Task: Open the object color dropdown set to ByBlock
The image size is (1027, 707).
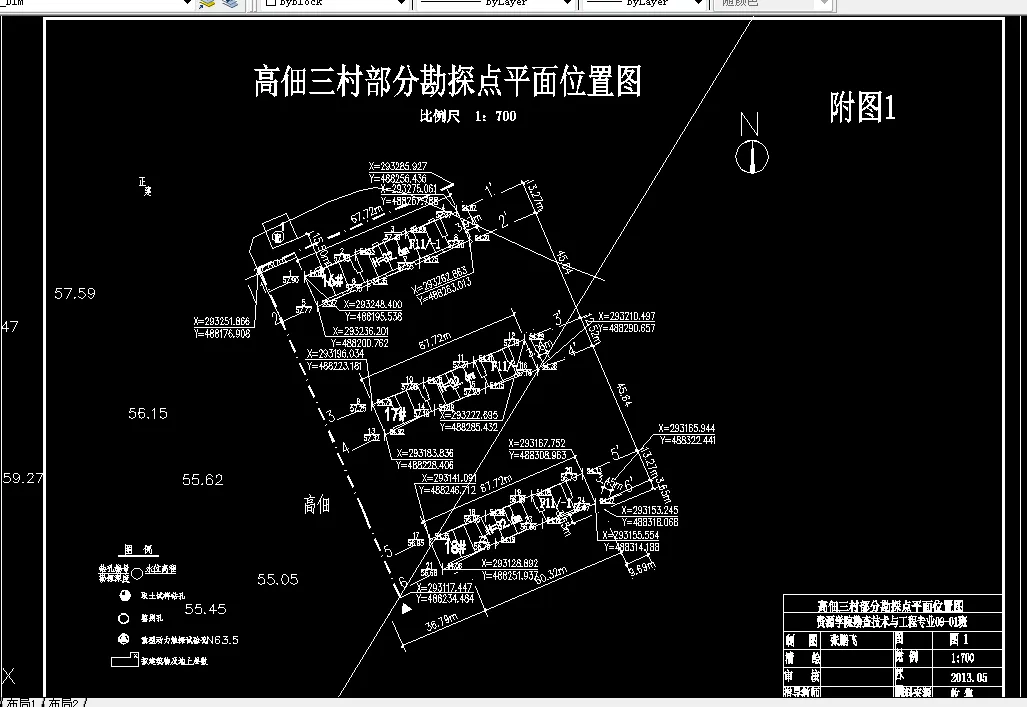Action: [x=404, y=4]
